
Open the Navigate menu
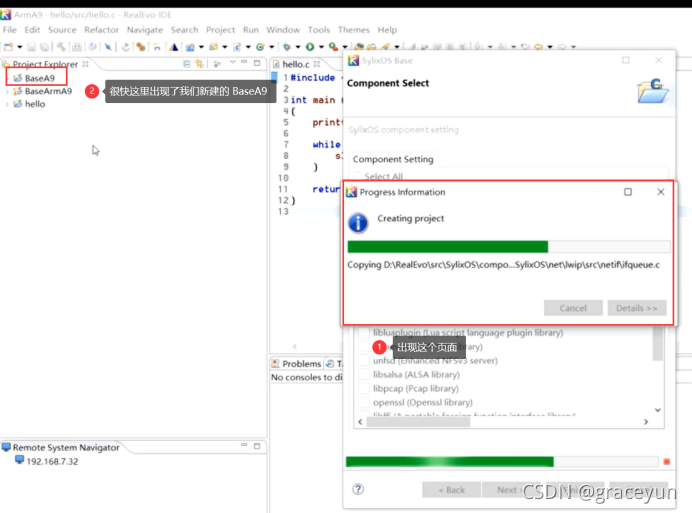point(145,30)
